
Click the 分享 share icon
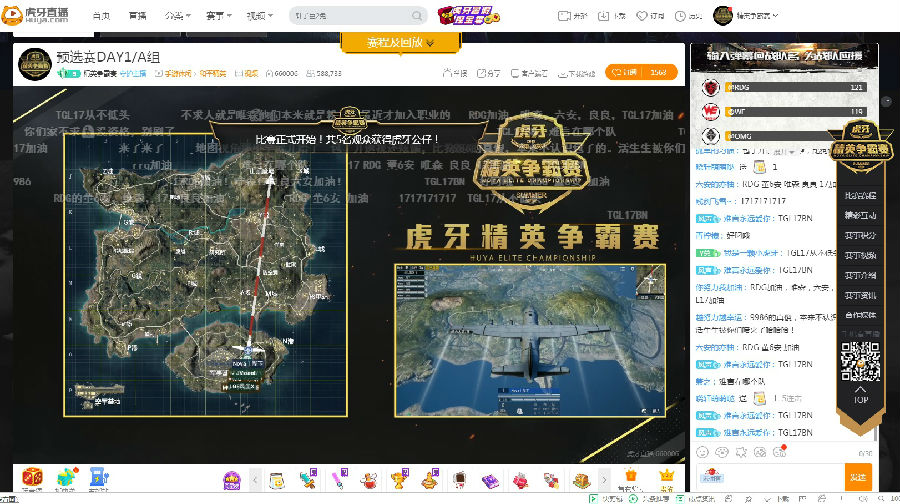click(488, 73)
